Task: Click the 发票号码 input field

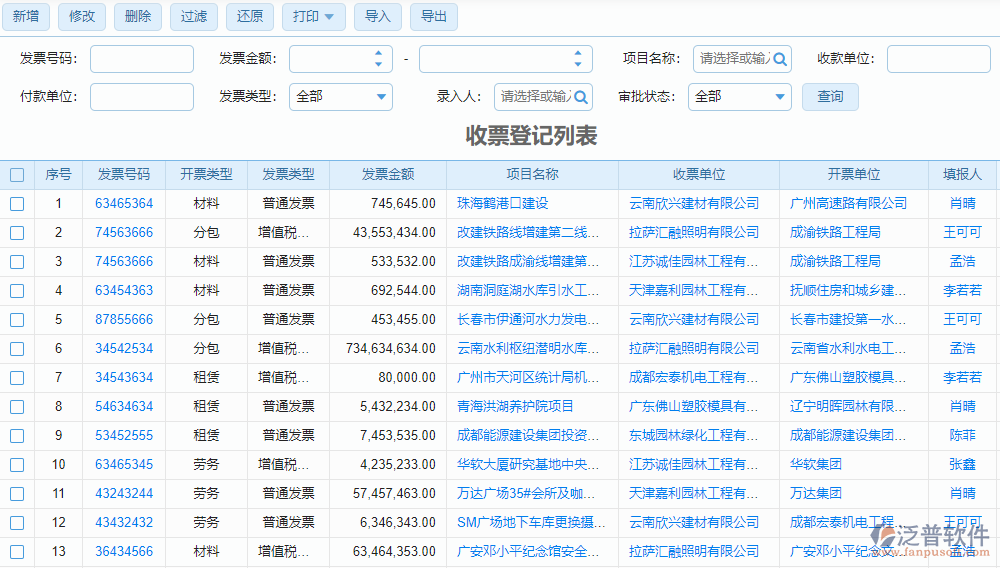Action: pos(142,59)
